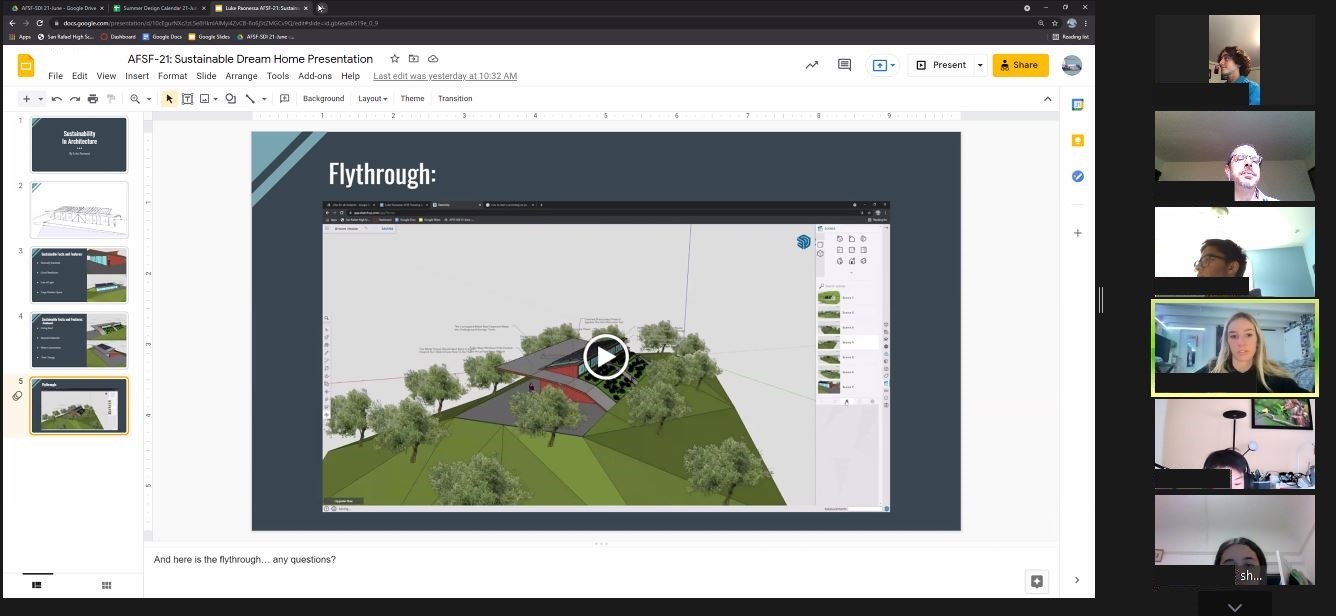Open the Slide menu

point(206,76)
